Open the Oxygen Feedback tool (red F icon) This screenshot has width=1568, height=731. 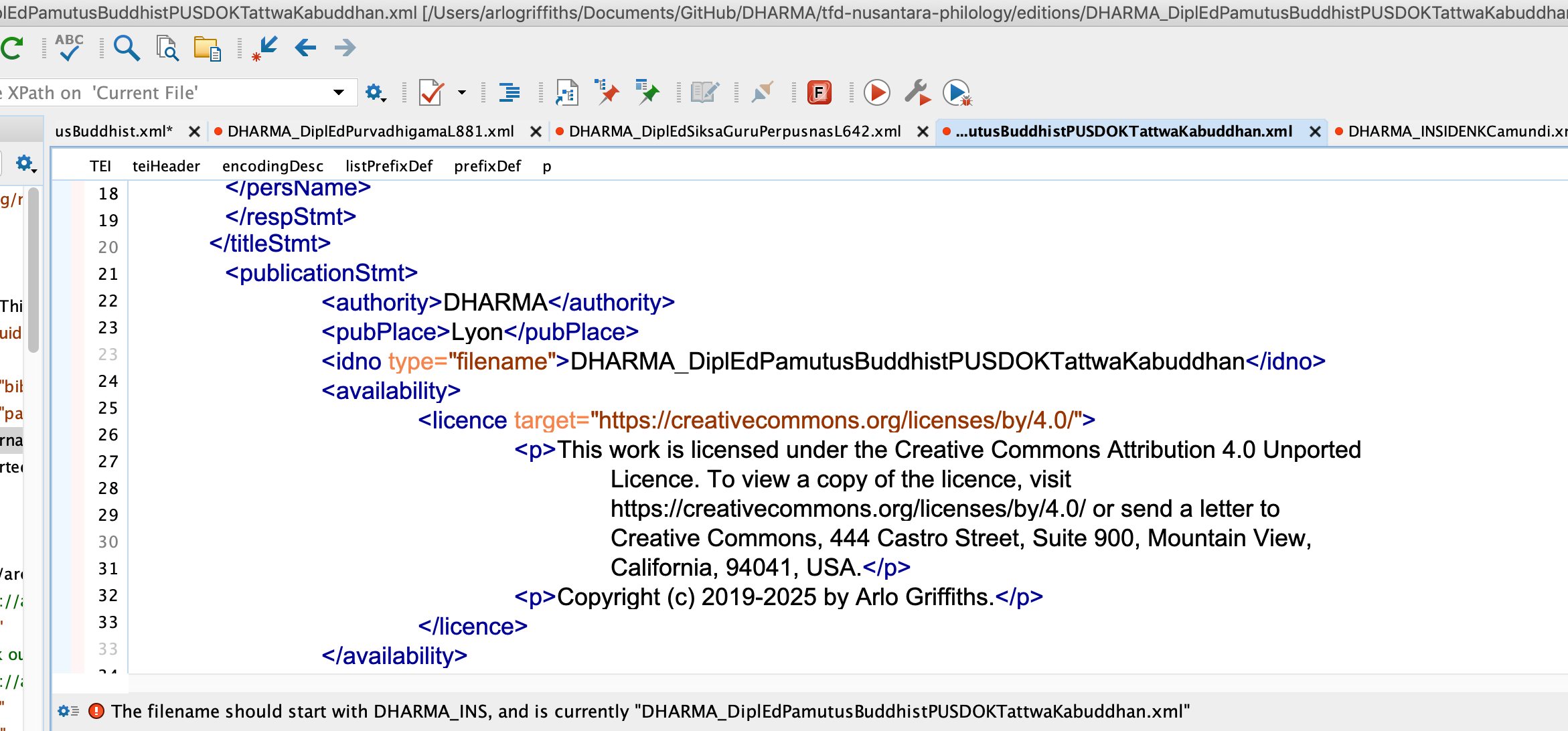pos(819,92)
